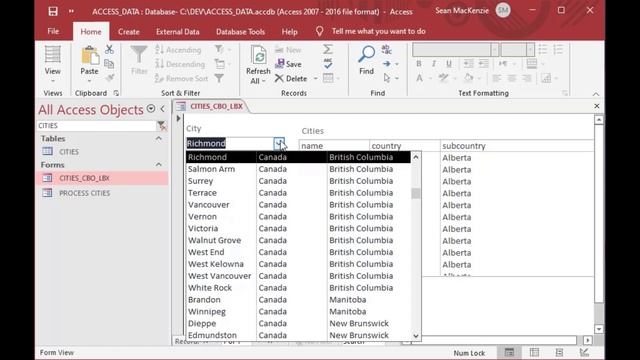Open the CITIES table
640x360 pixels.
click(x=69, y=152)
